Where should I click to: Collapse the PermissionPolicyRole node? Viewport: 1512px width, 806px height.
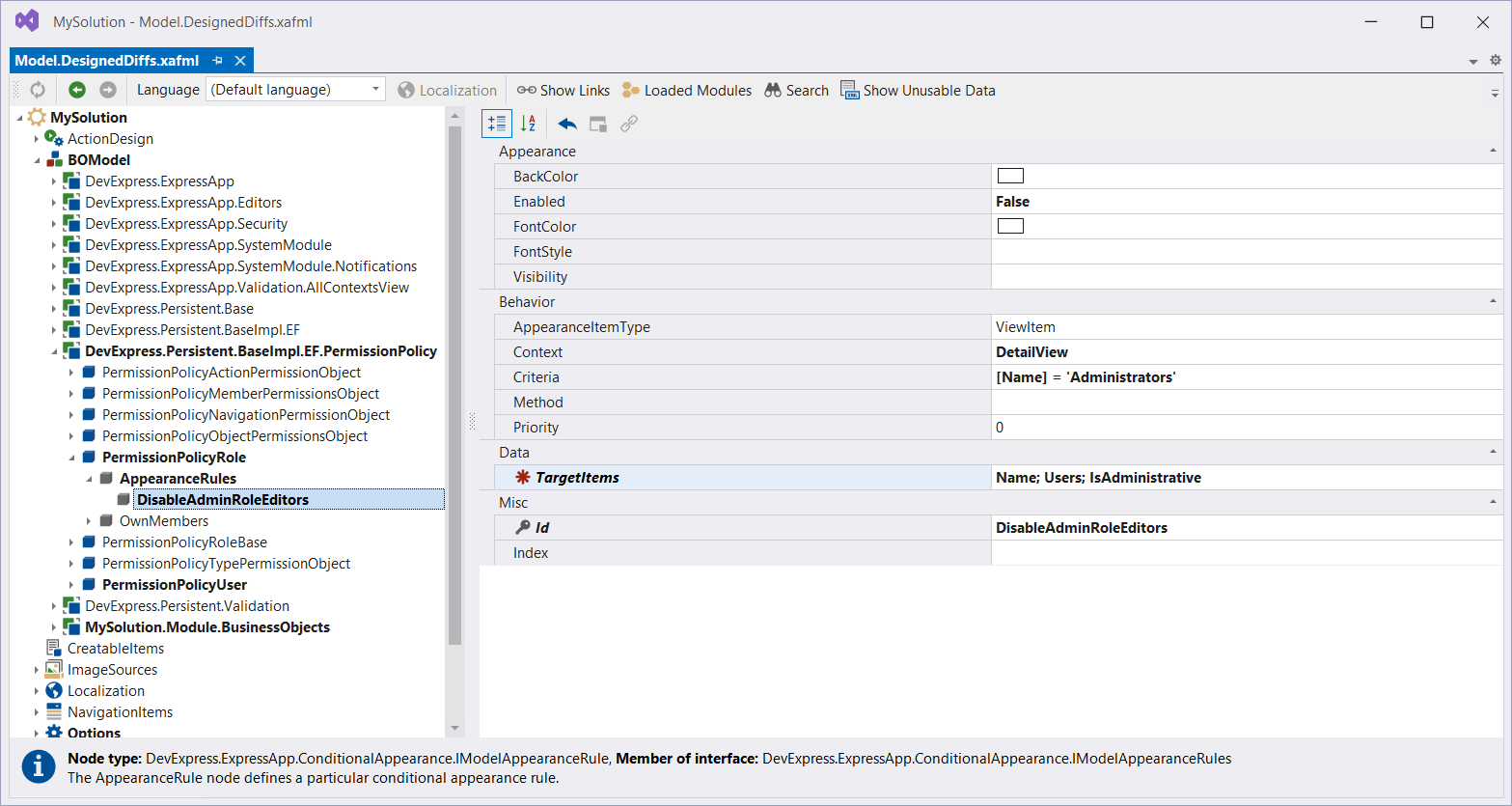(71, 458)
